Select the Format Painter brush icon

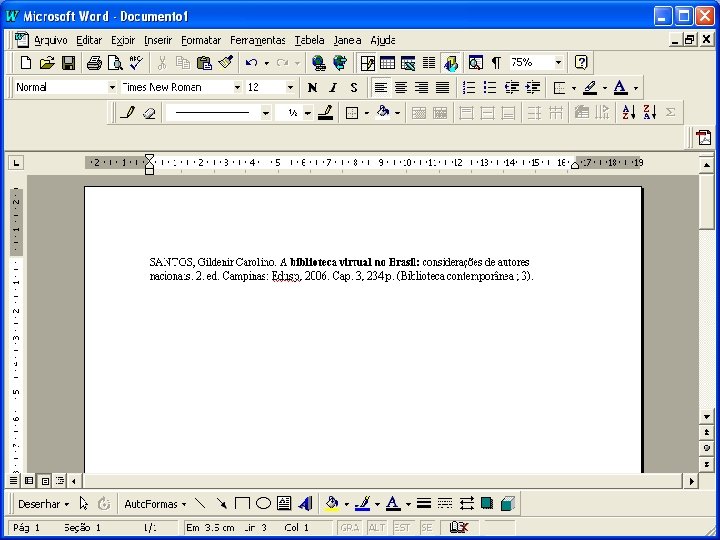225,62
